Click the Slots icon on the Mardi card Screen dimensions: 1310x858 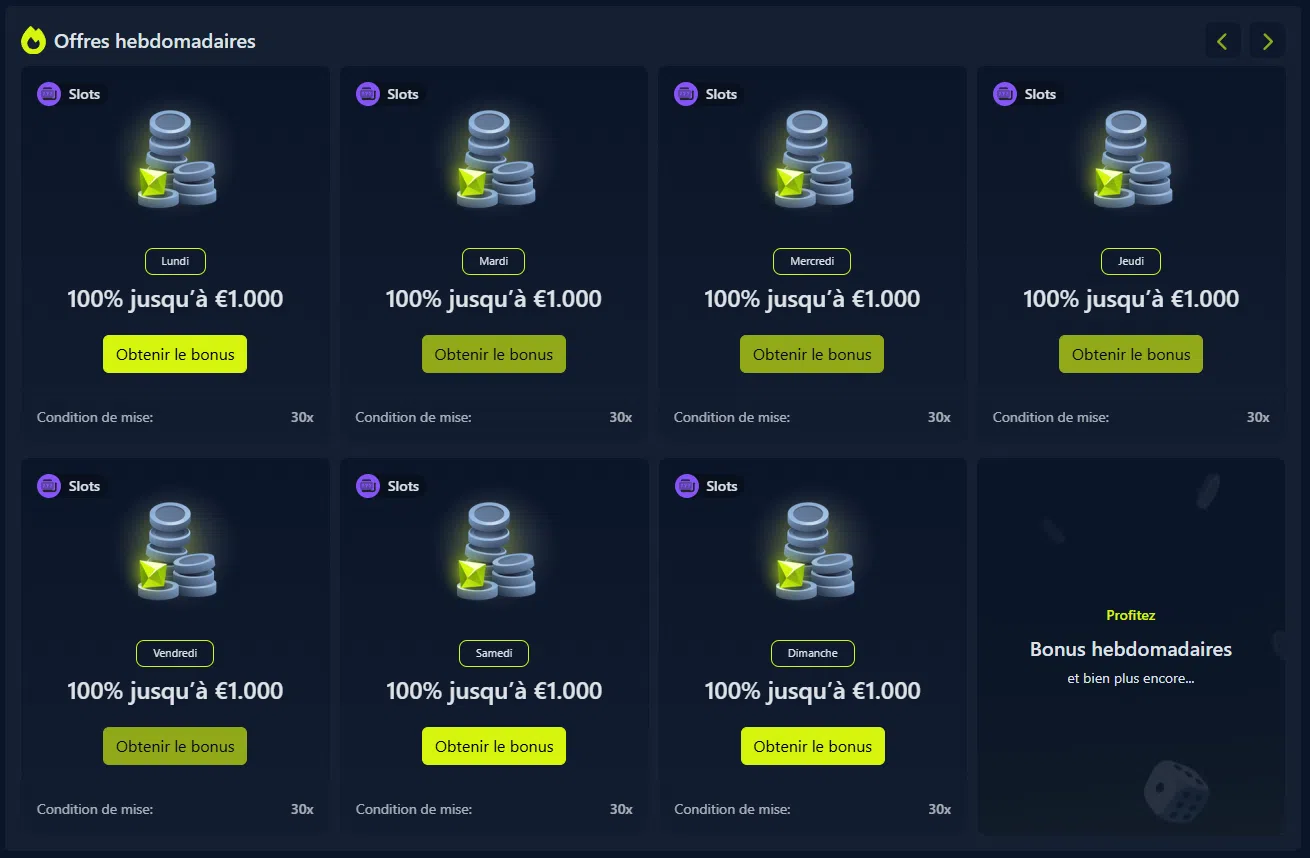pos(368,94)
